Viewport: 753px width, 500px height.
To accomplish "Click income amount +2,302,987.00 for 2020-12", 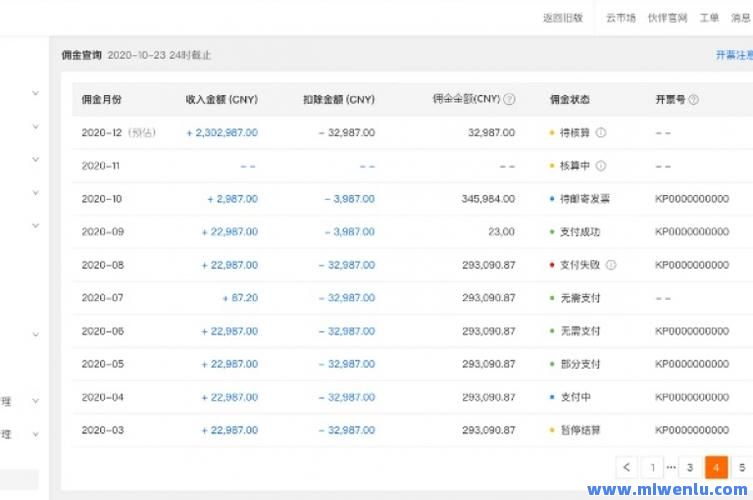I will point(221,133).
